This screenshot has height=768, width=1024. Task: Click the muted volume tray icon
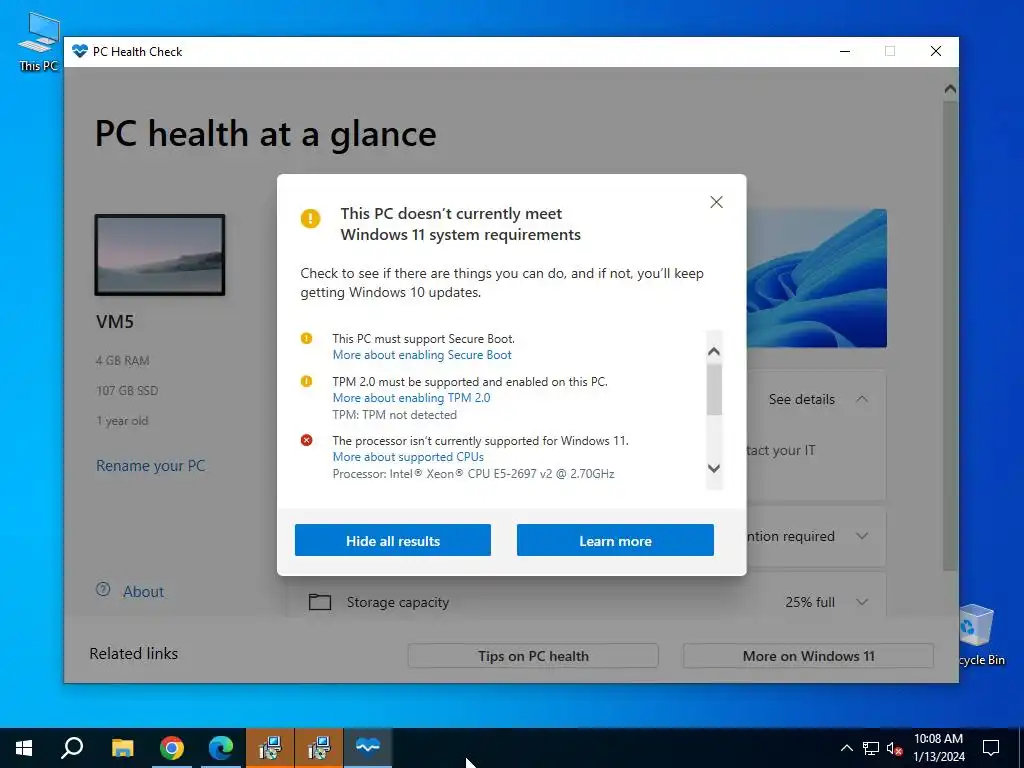[x=895, y=748]
